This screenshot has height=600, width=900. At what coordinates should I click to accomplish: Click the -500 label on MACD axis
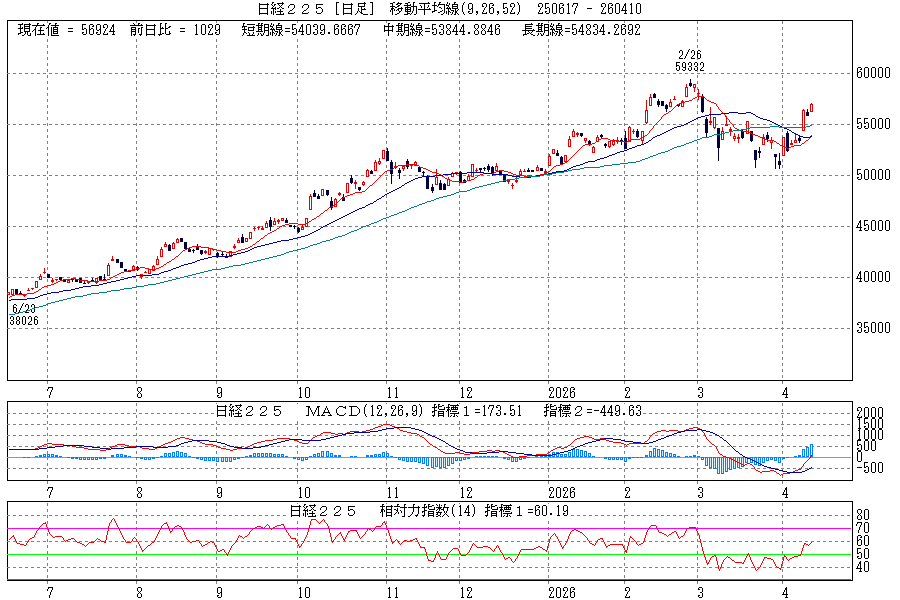tap(868, 467)
